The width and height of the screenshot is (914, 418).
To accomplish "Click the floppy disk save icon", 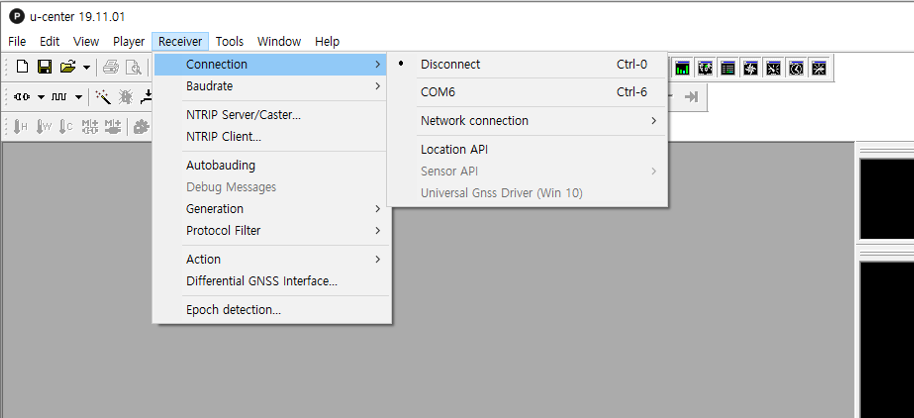I will pyautogui.click(x=44, y=67).
